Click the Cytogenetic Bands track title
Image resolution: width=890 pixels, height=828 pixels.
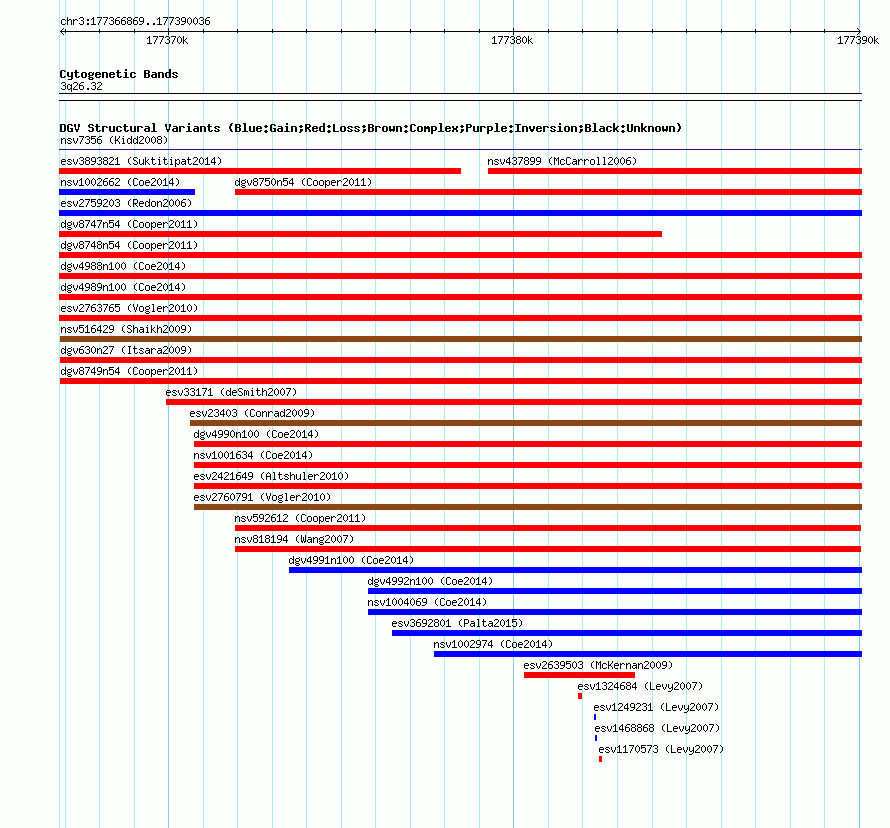coord(119,74)
